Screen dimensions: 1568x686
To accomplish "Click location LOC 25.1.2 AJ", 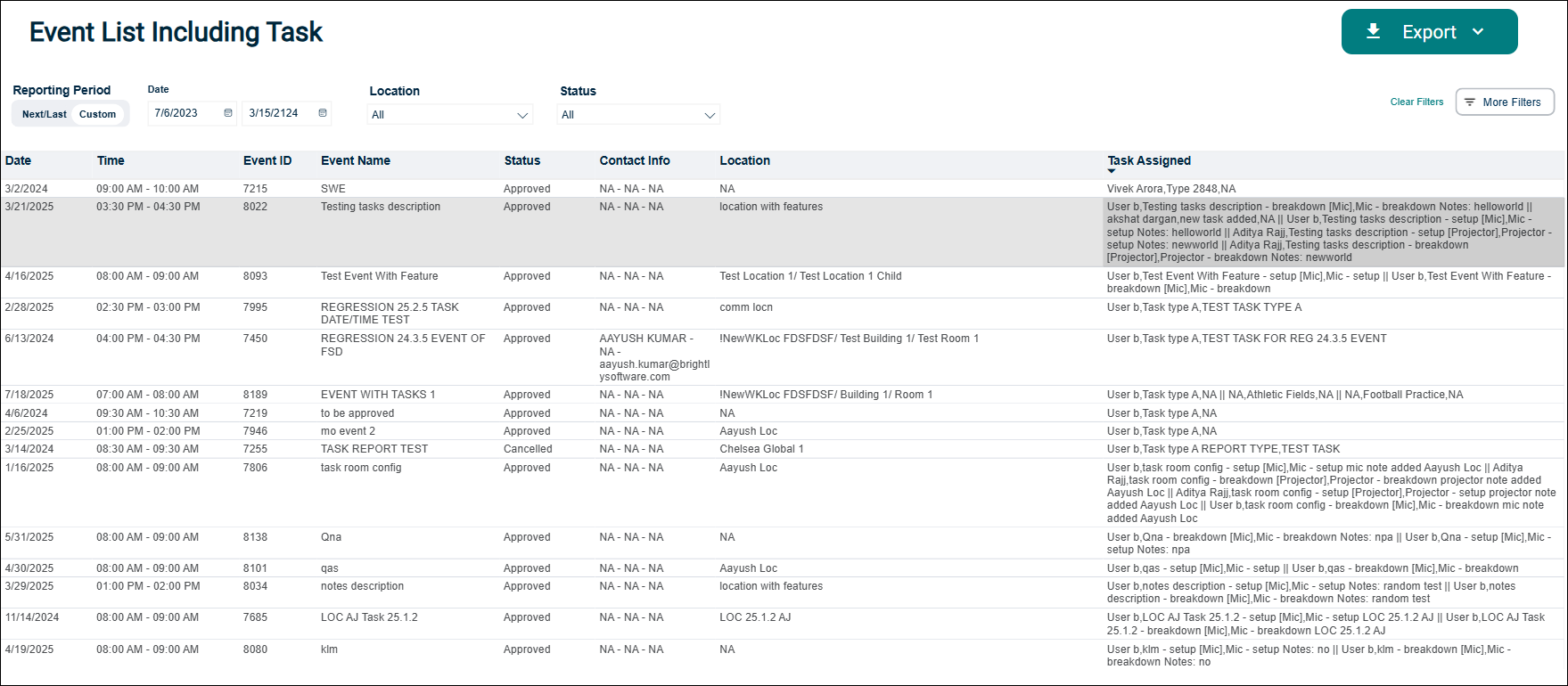I will 755,617.
